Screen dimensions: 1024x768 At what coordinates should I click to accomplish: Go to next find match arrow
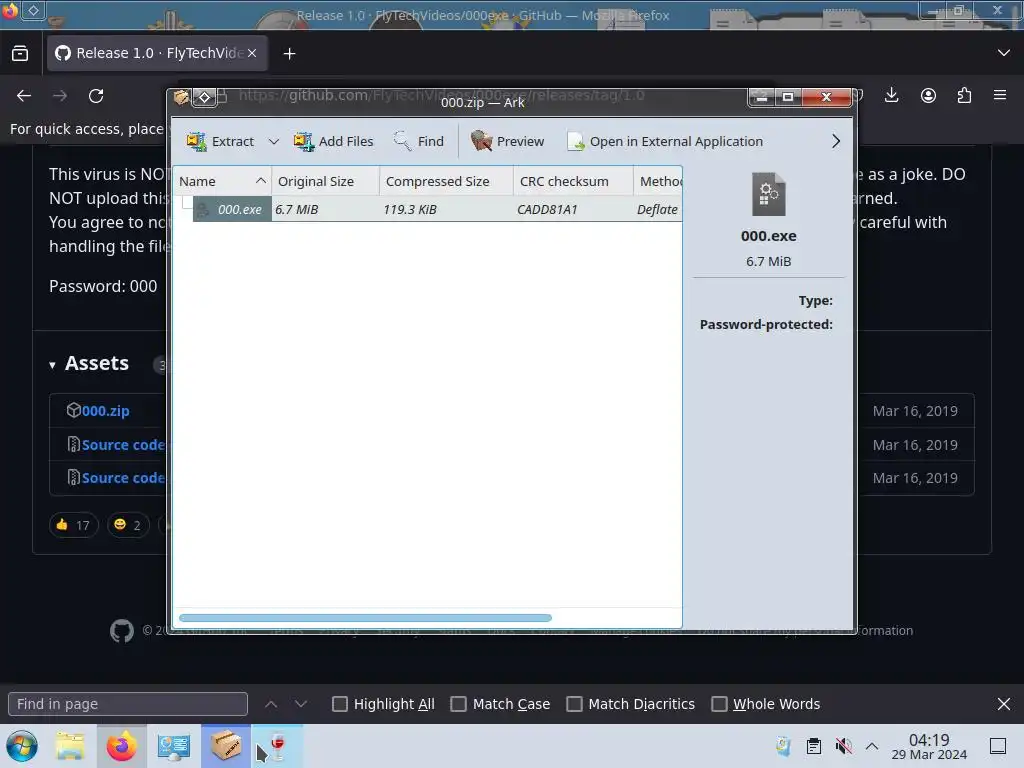(x=300, y=704)
